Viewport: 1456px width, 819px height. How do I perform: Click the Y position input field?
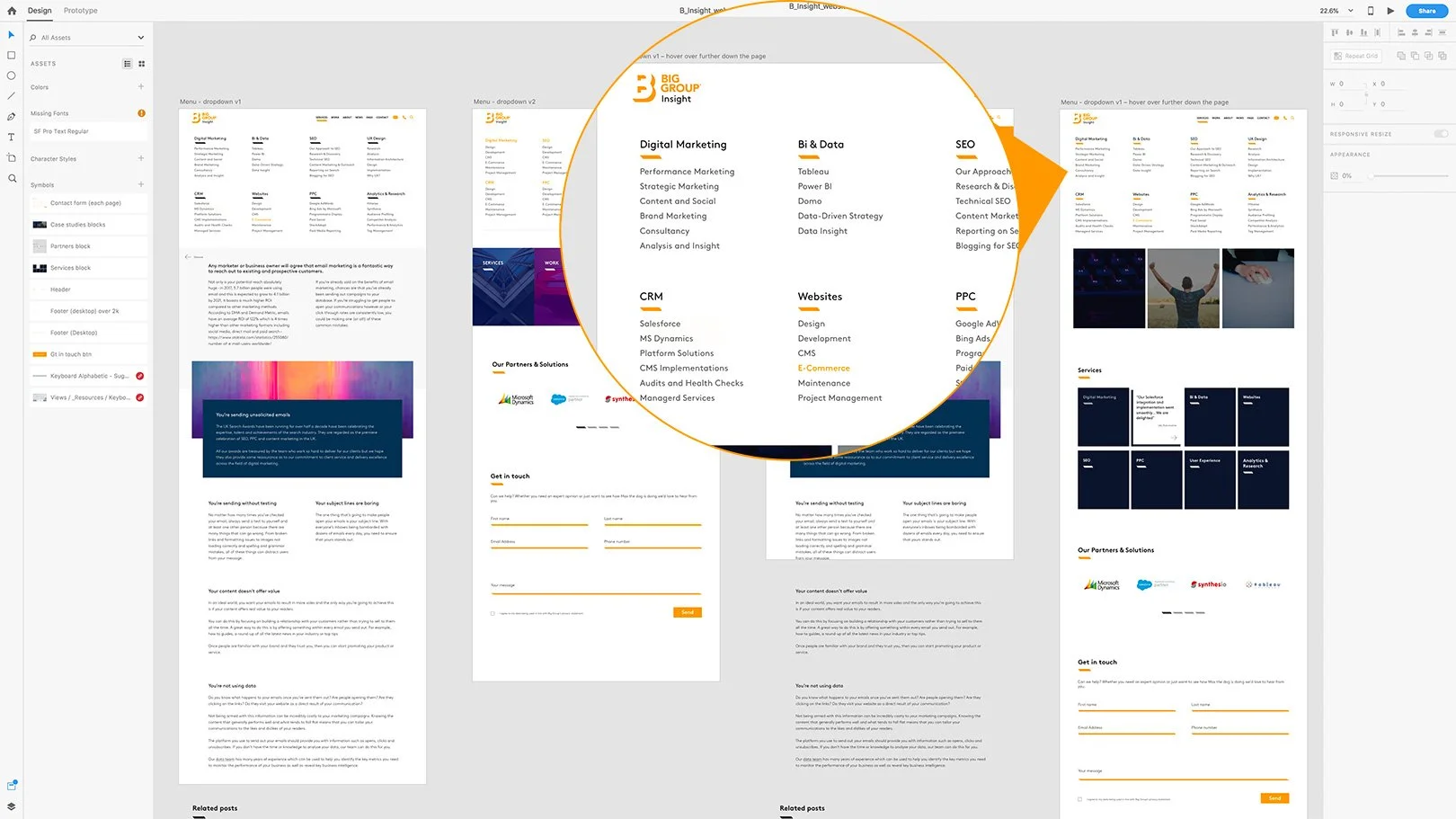click(x=1393, y=104)
